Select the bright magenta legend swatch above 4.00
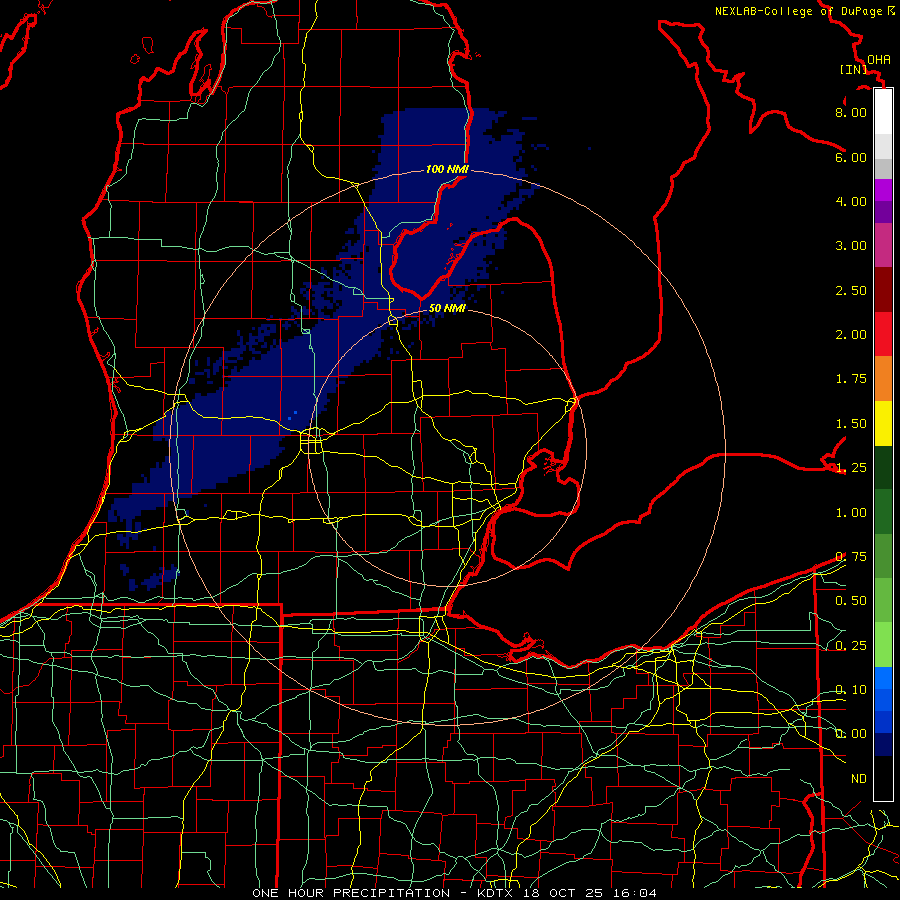 (x=883, y=190)
